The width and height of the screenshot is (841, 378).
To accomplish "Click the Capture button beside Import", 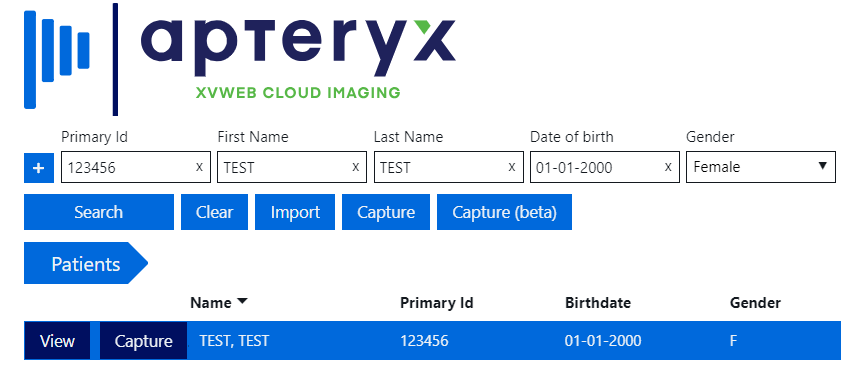I will (x=386, y=212).
